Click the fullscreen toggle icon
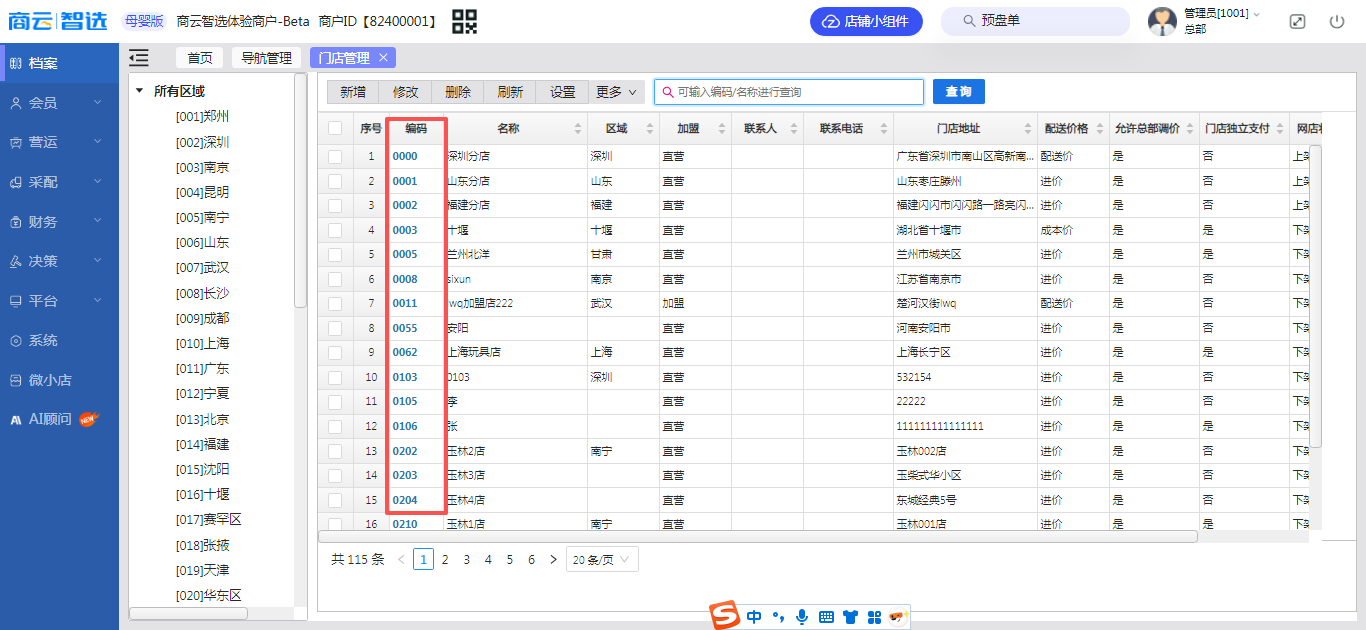1366x630 pixels. pyautogui.click(x=1297, y=21)
